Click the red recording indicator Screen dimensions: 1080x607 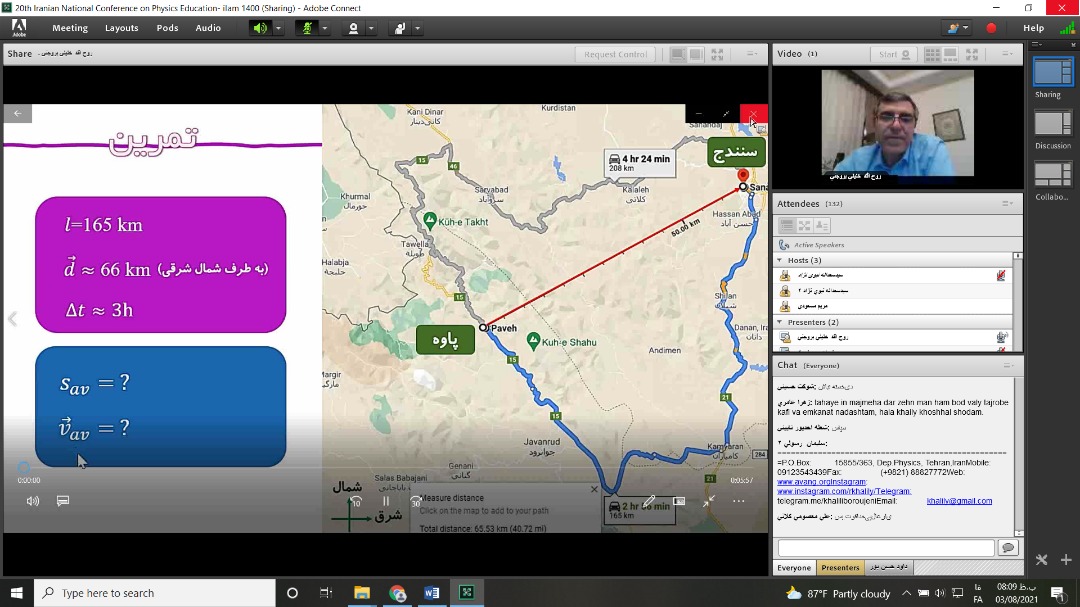pos(991,28)
